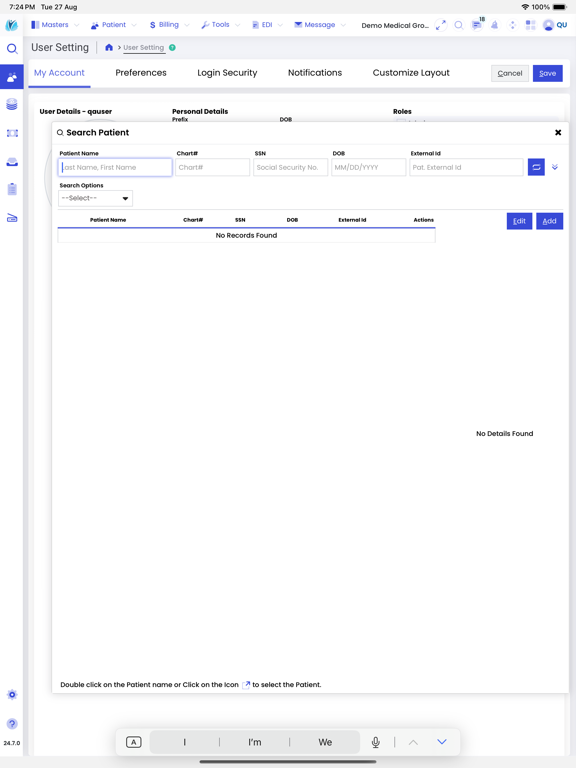
Task: Focus the DOB date field
Action: (x=369, y=167)
